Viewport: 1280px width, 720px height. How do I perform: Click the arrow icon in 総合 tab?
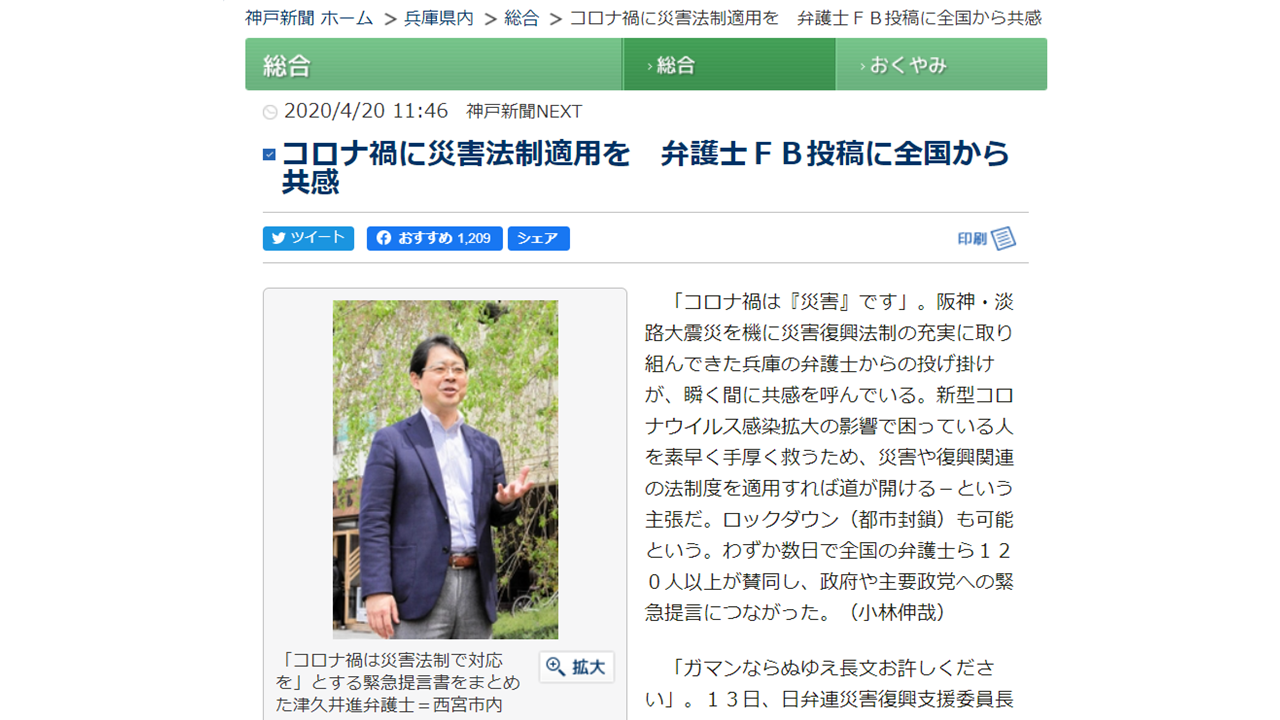tap(650, 66)
